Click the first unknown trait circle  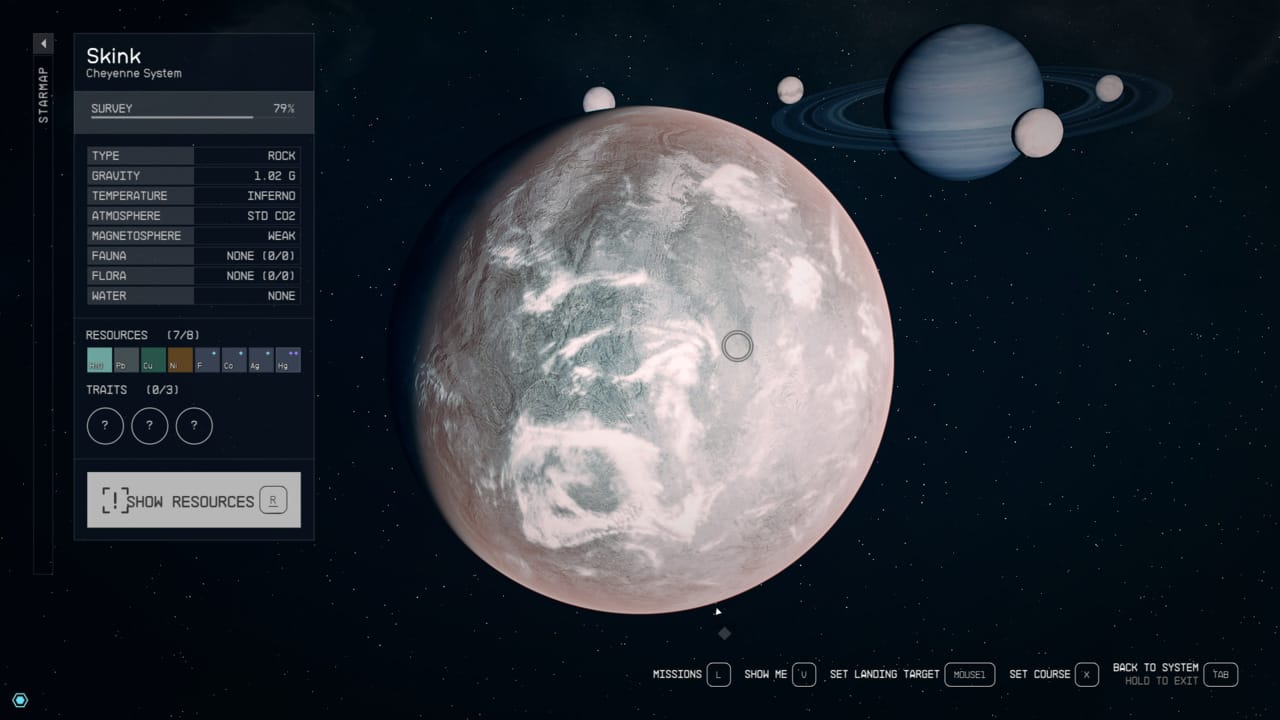click(x=105, y=426)
